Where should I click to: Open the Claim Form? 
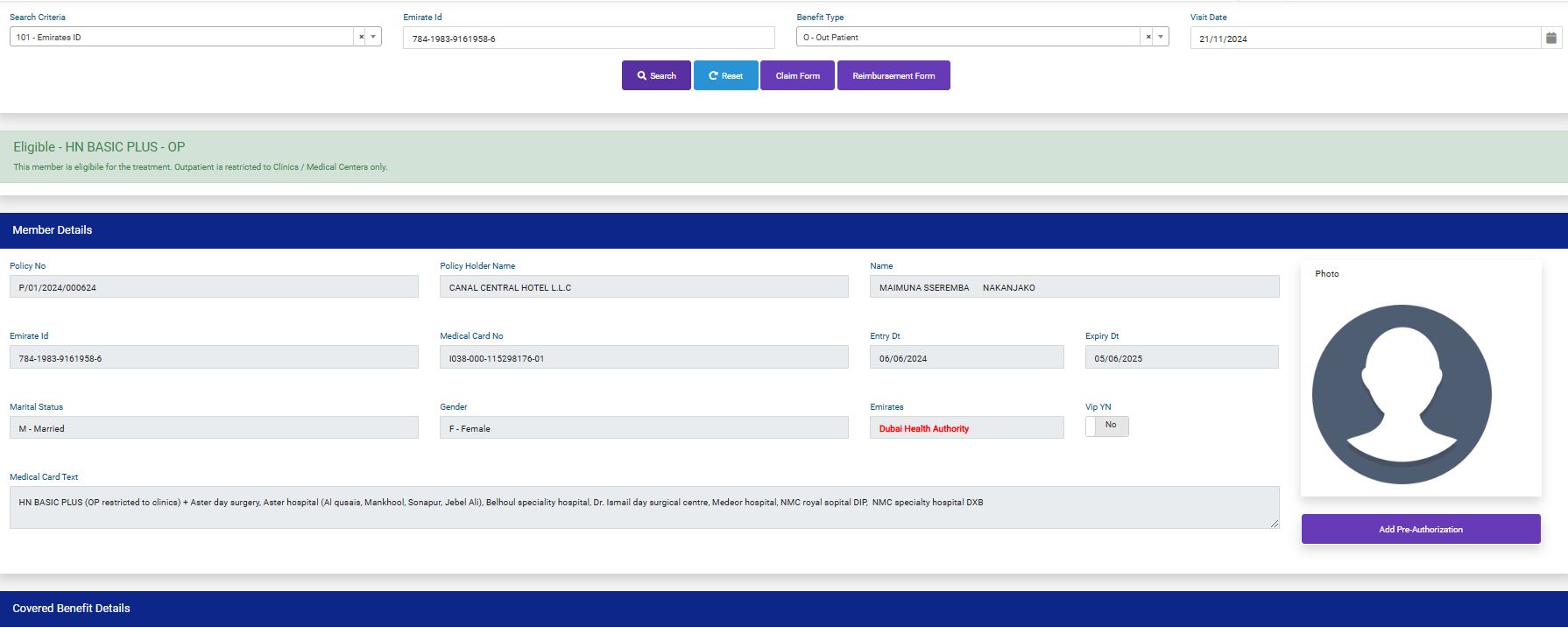click(x=797, y=75)
